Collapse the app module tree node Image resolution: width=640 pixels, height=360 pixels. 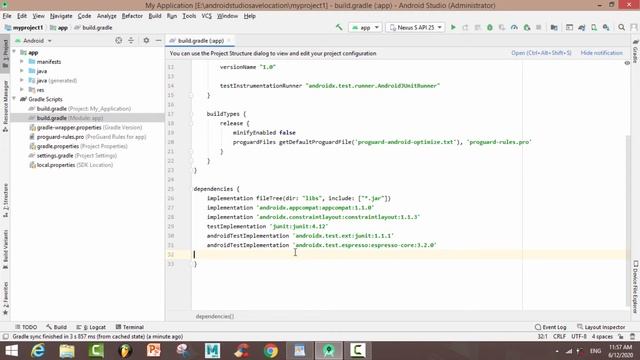click(x=15, y=52)
